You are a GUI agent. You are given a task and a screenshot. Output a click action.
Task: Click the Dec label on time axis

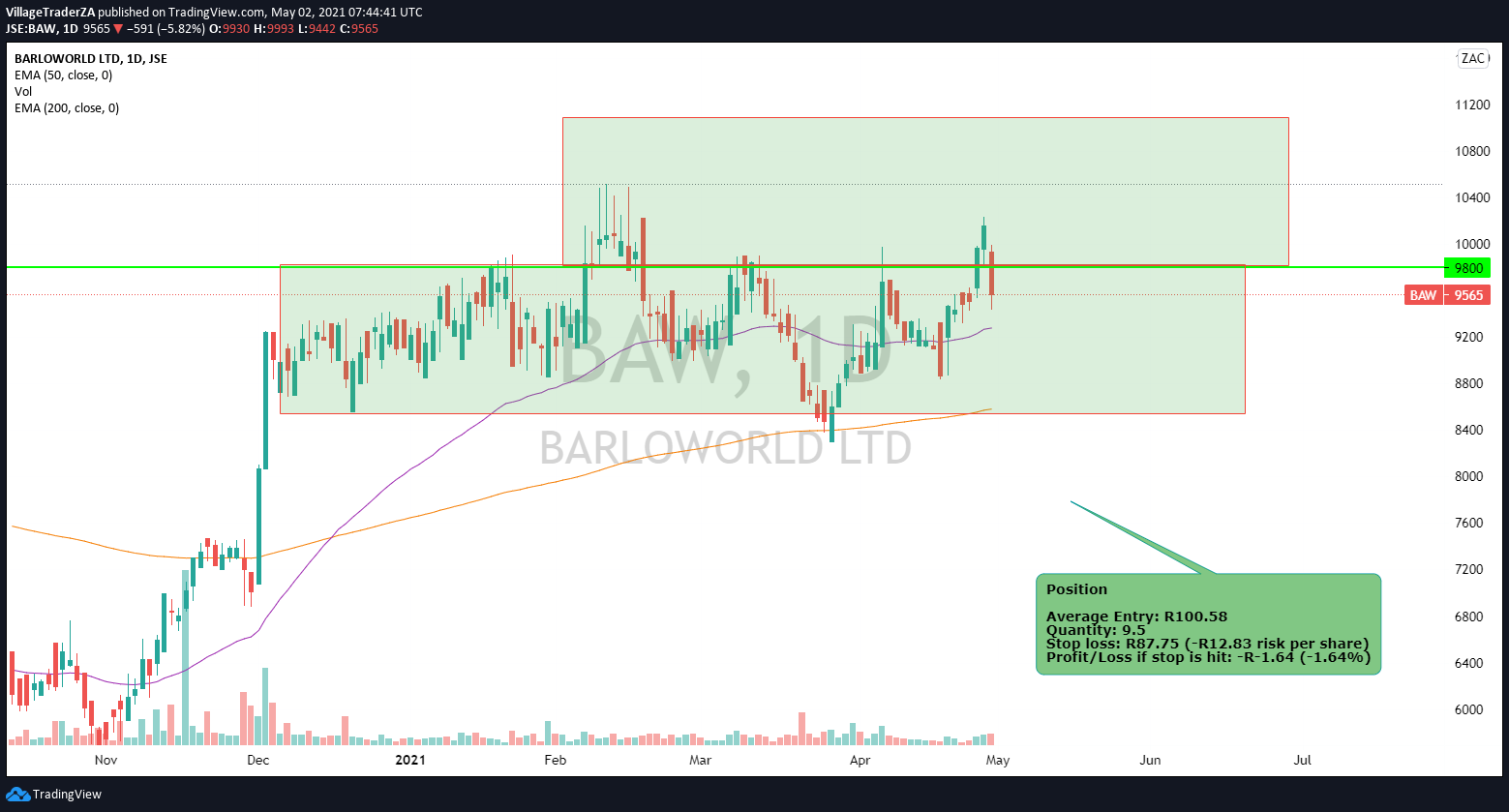[x=257, y=761]
